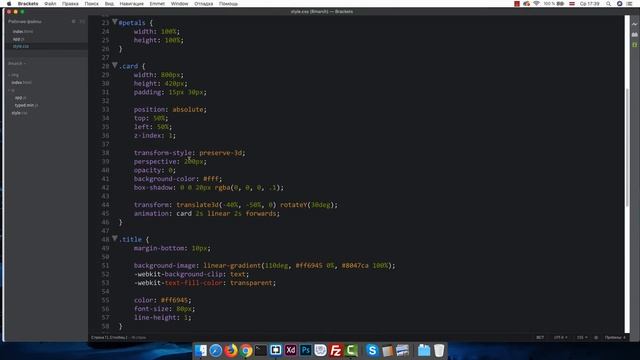Open typed.min.js in the project tree
This screenshot has height=360, width=640.
pos(27,105)
